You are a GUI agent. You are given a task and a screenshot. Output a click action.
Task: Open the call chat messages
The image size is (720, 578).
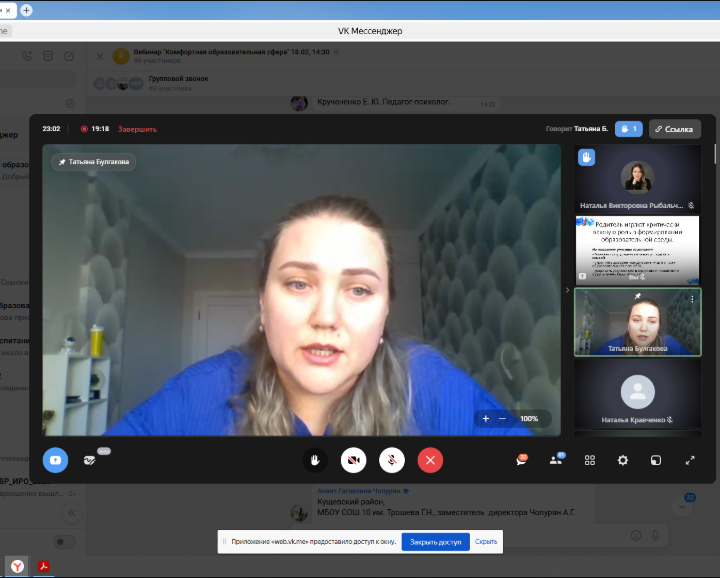point(521,460)
